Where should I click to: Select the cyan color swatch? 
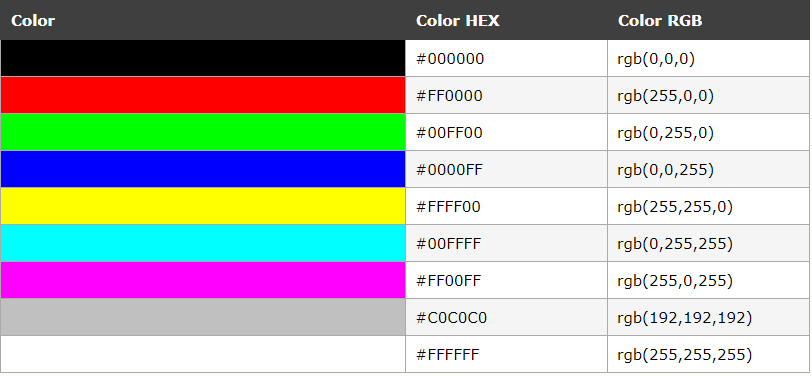point(203,243)
